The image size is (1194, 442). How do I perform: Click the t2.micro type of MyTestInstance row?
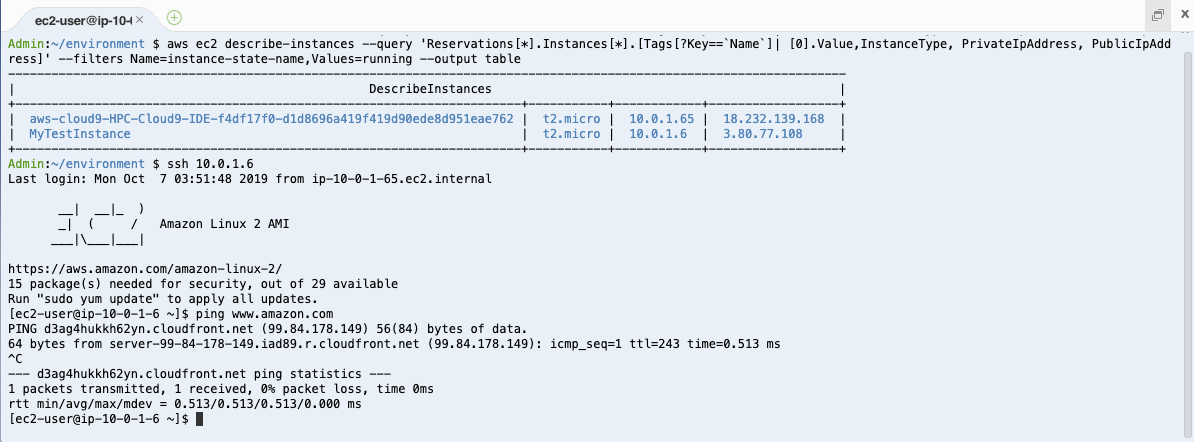click(x=571, y=134)
